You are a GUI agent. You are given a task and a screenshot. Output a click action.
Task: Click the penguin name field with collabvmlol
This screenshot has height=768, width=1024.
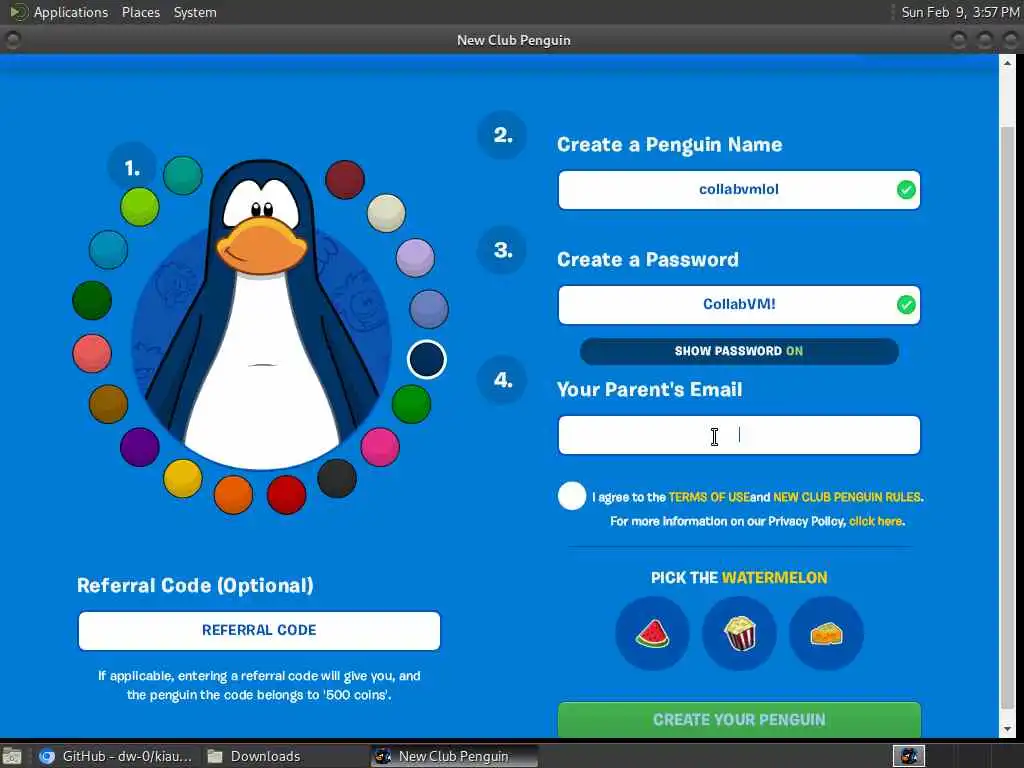[x=739, y=190]
